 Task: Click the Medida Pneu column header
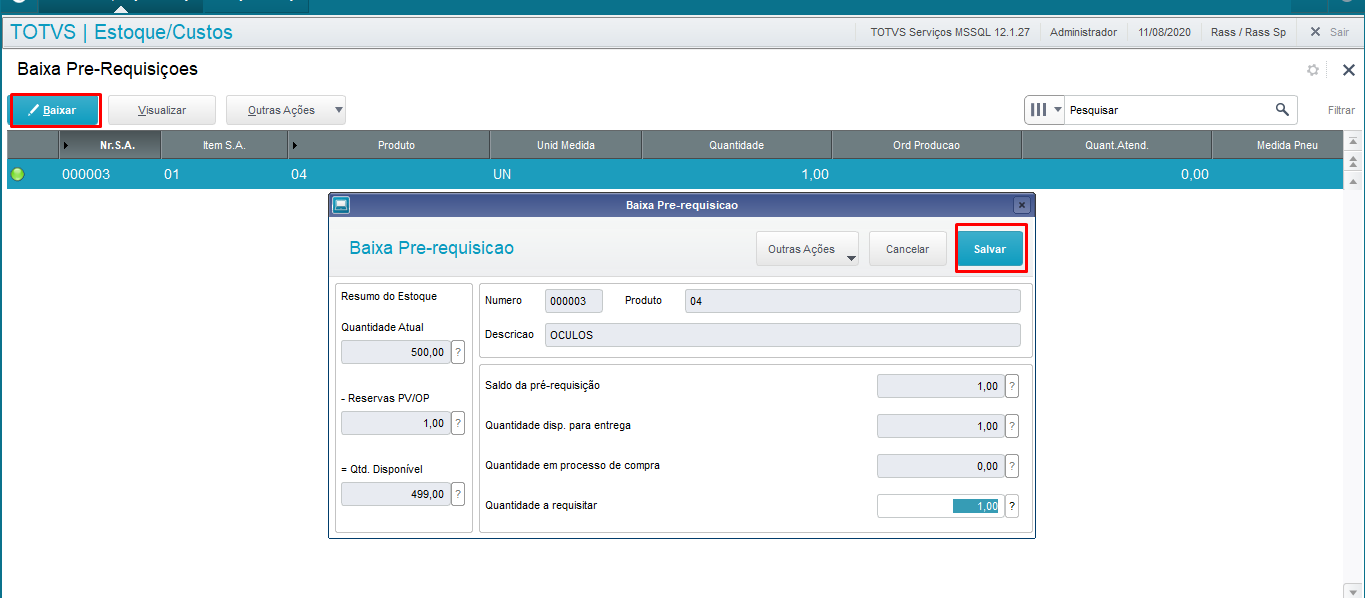click(x=1277, y=145)
